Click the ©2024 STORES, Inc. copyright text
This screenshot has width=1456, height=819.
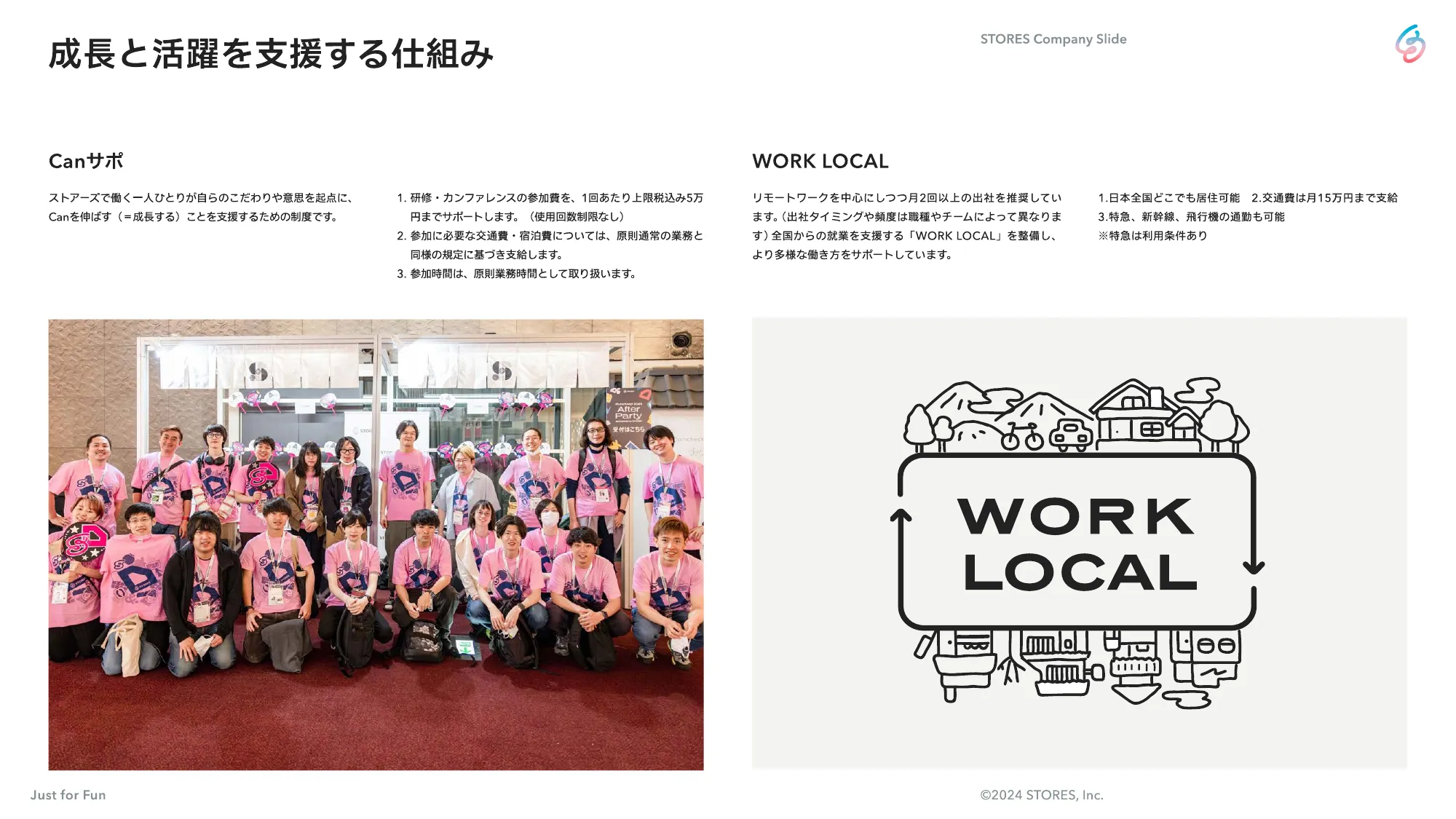[1041, 795]
